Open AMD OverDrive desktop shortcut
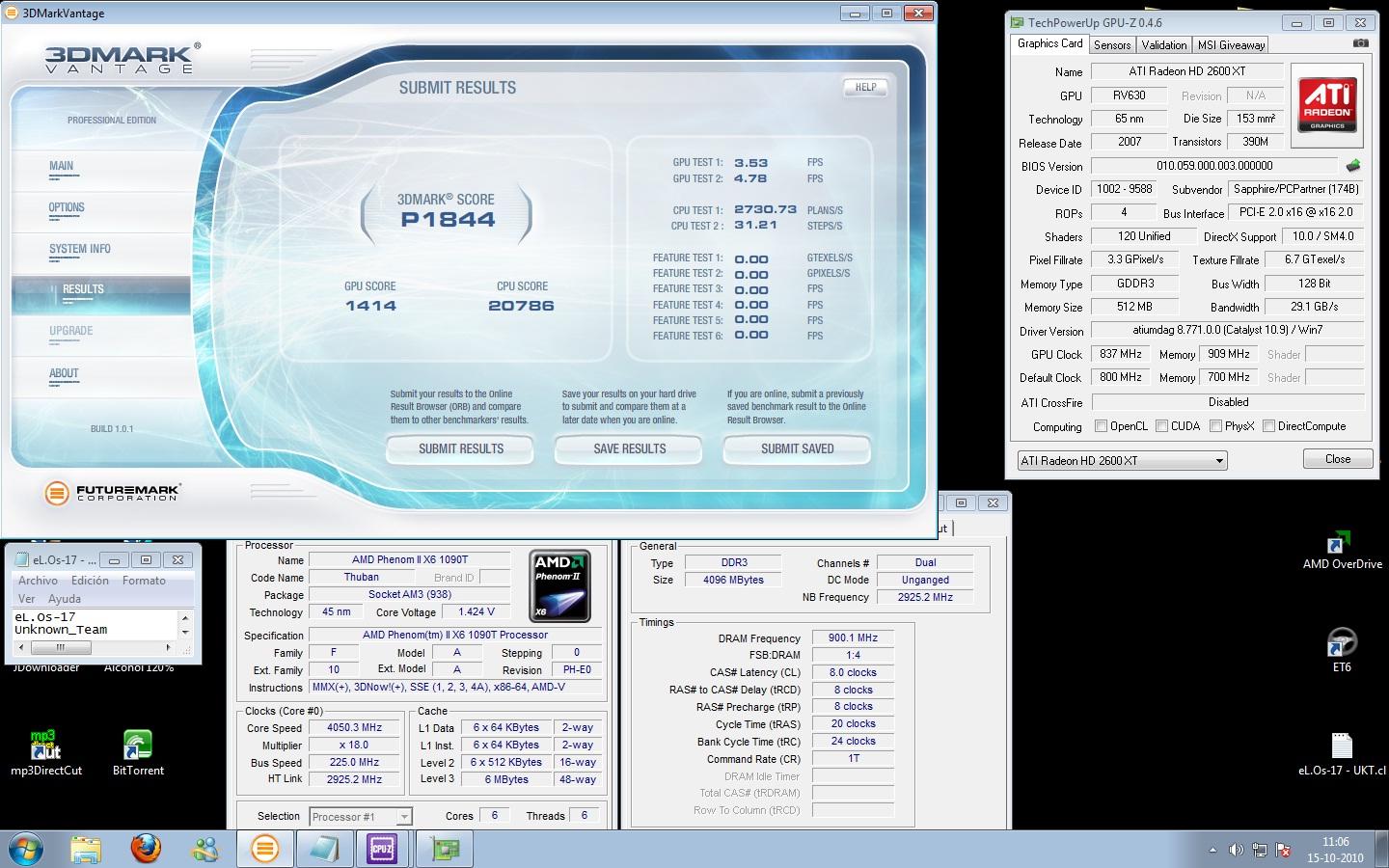The width and height of the screenshot is (1389, 868). [1342, 551]
